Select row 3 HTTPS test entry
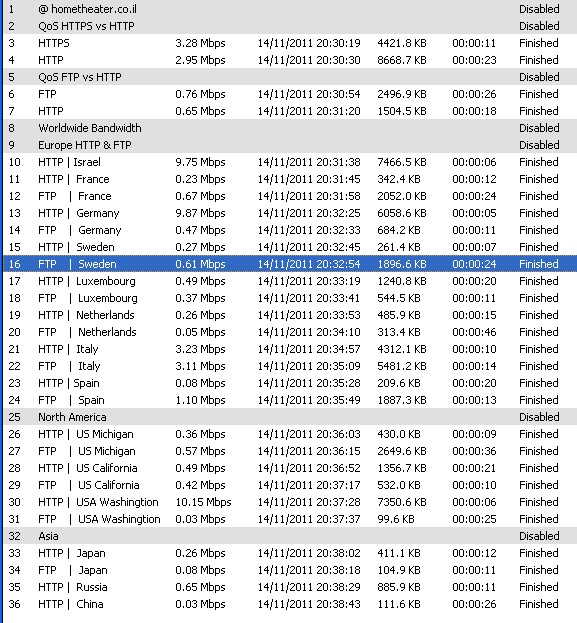Image resolution: width=577 pixels, height=623 pixels. tap(290, 43)
